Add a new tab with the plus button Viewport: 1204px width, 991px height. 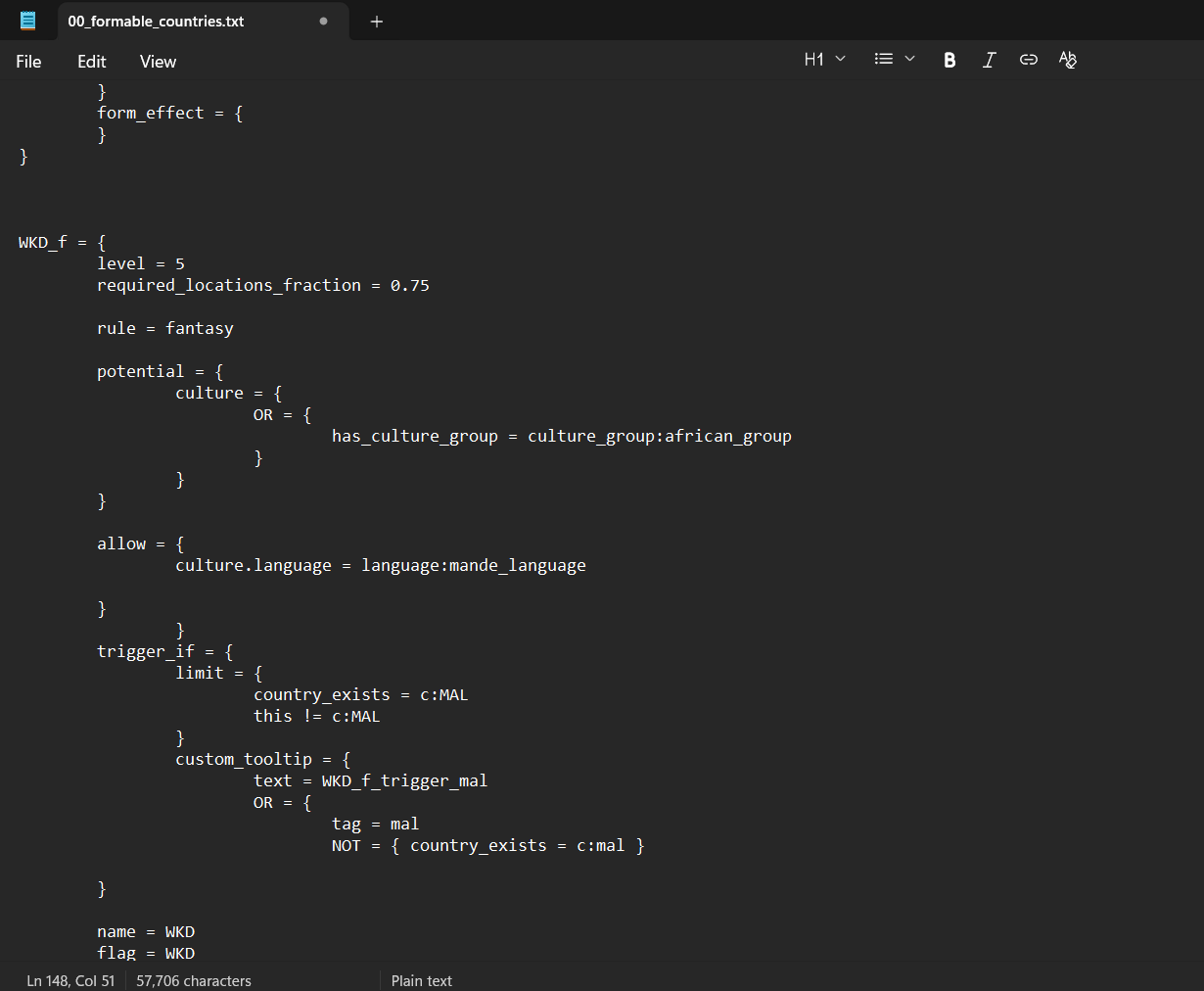click(377, 22)
